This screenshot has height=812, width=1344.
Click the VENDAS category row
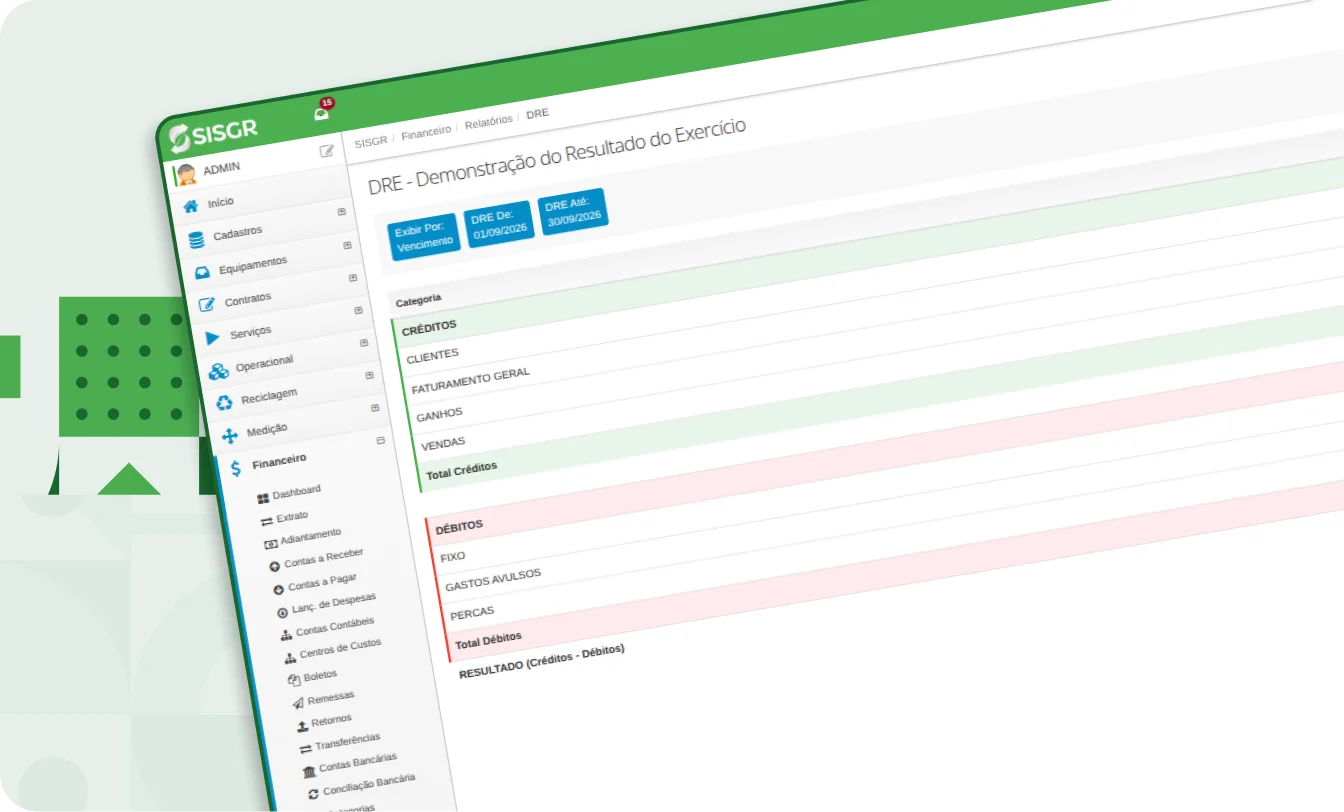click(x=443, y=443)
